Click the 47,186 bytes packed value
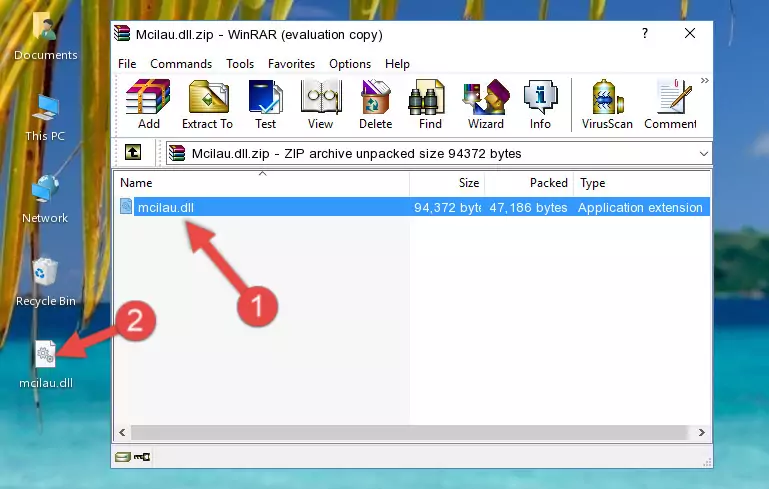This screenshot has width=769, height=489. pyautogui.click(x=528, y=208)
